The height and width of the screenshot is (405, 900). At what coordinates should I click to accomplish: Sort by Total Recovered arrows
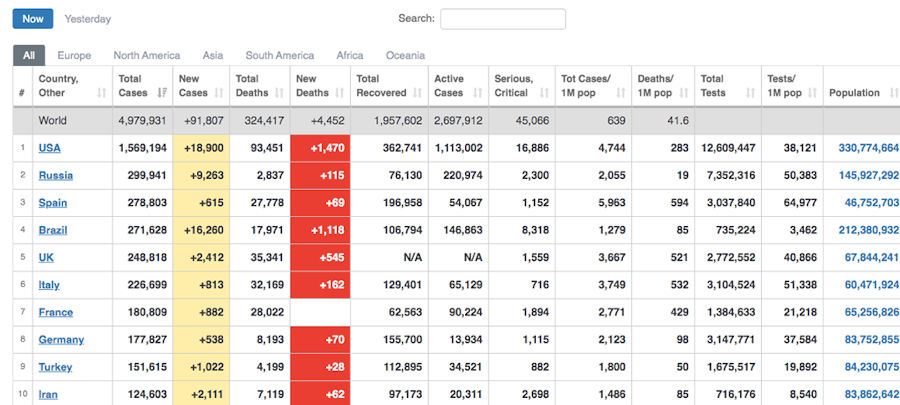[x=420, y=93]
